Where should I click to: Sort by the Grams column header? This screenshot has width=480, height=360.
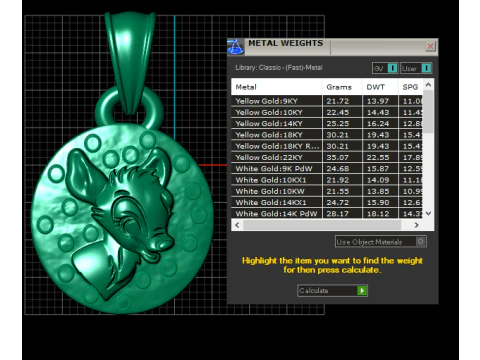pos(342,87)
